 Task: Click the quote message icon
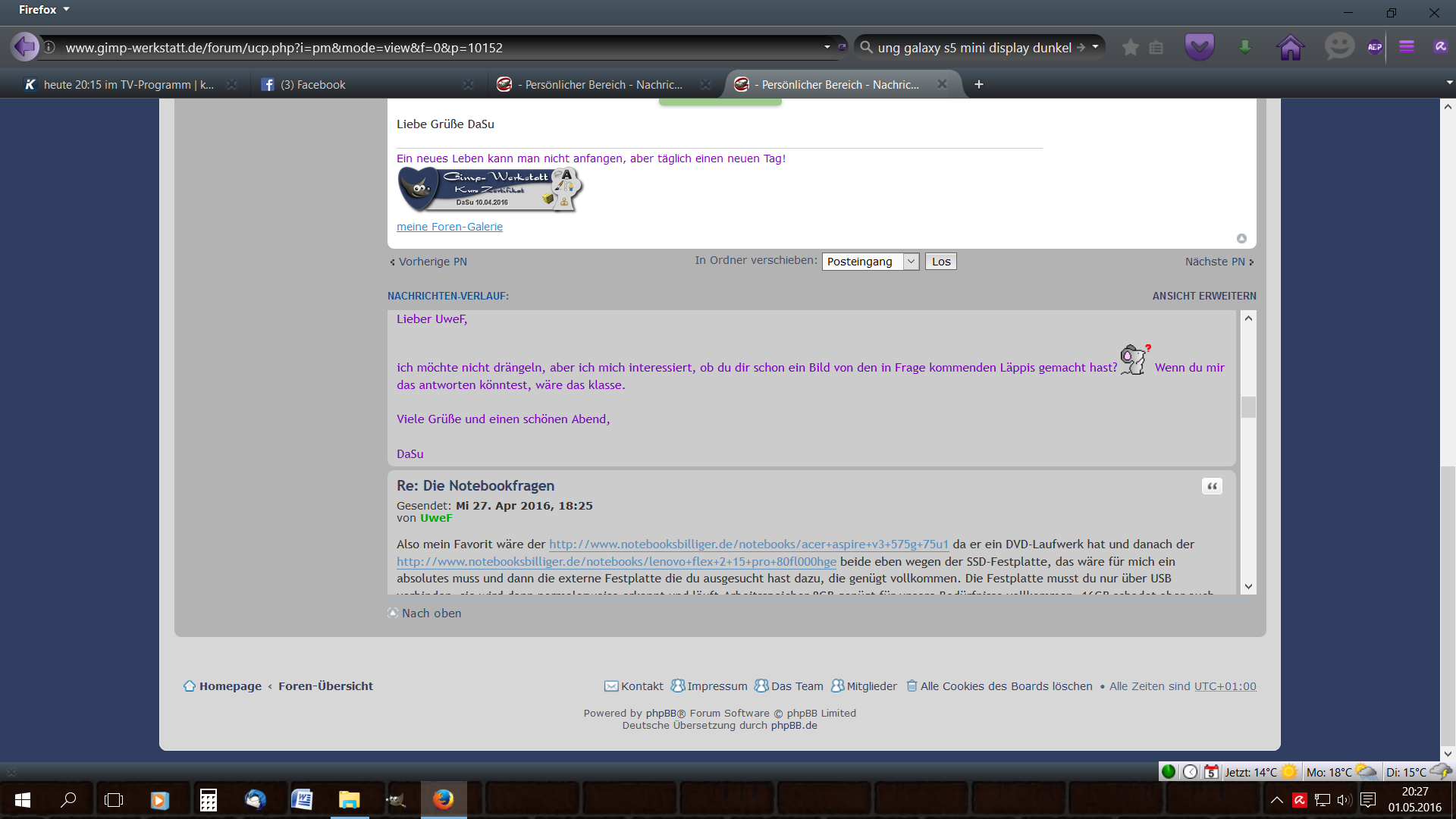click(x=1212, y=486)
